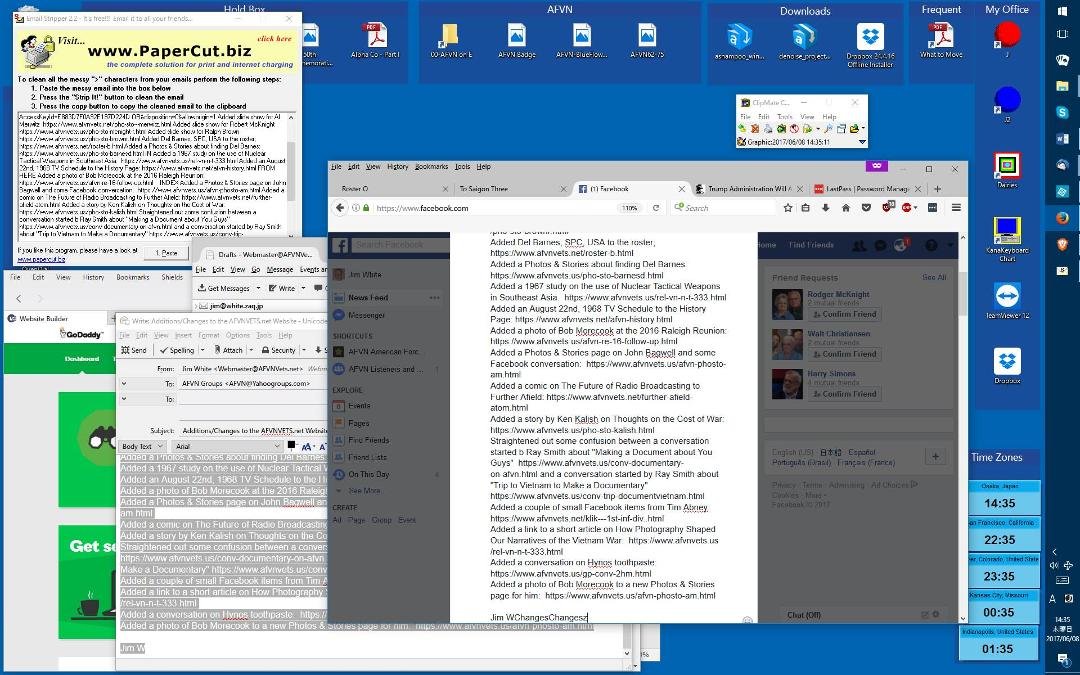Click the Subject field in compose window
1080x675 pixels.
tap(253, 430)
